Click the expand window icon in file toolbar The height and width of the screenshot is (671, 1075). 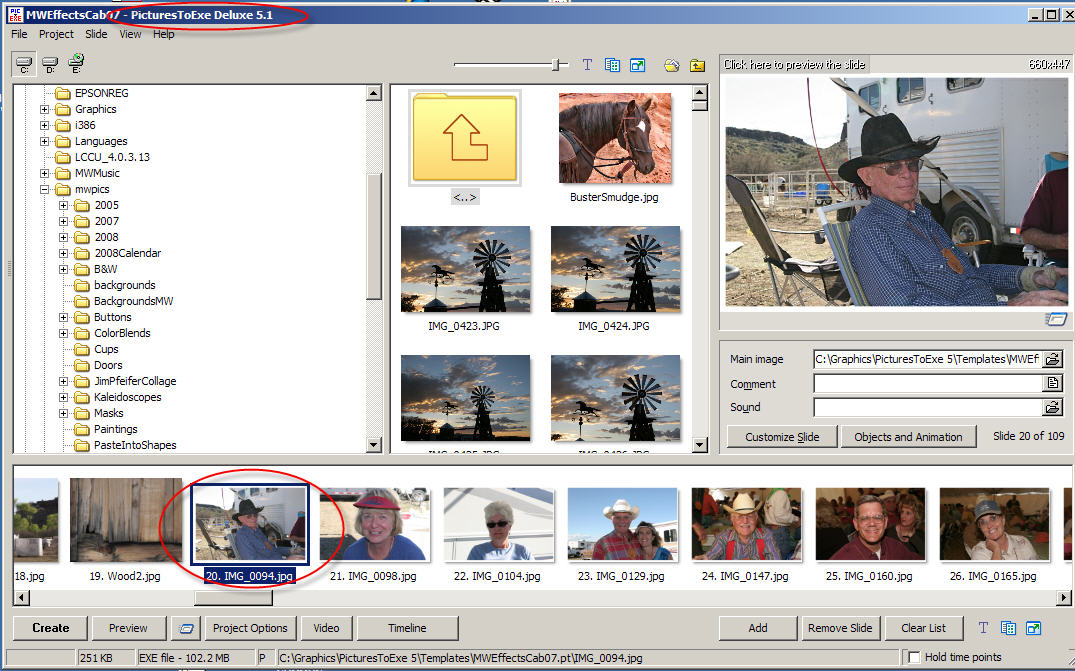click(x=638, y=65)
